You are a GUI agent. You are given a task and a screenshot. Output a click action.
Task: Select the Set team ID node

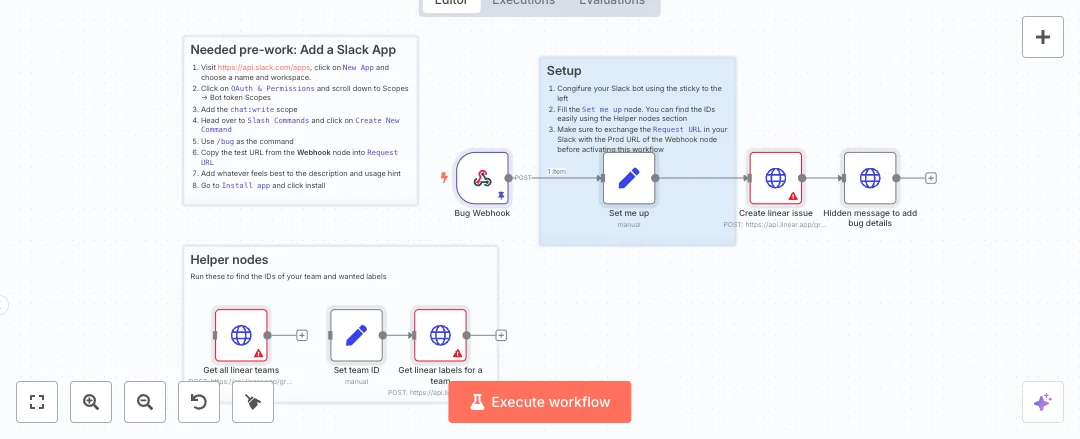click(357, 335)
